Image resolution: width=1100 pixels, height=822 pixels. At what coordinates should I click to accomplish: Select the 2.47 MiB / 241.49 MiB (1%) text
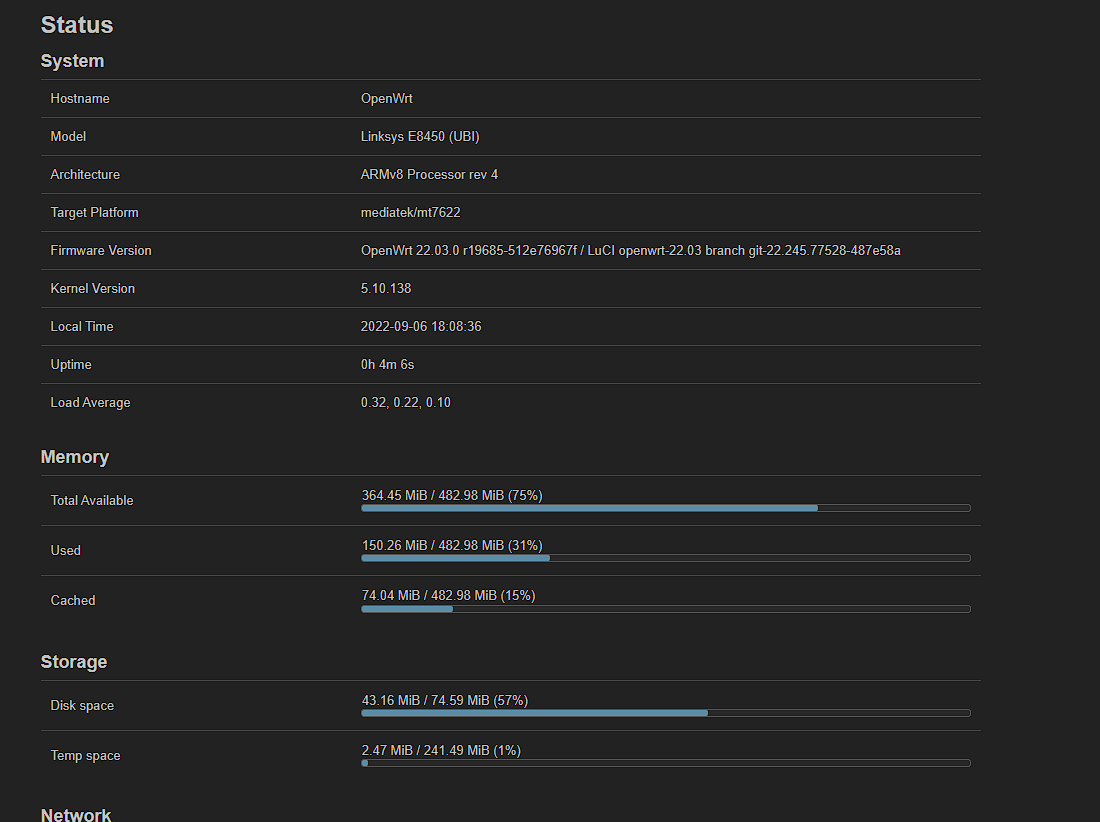(441, 750)
